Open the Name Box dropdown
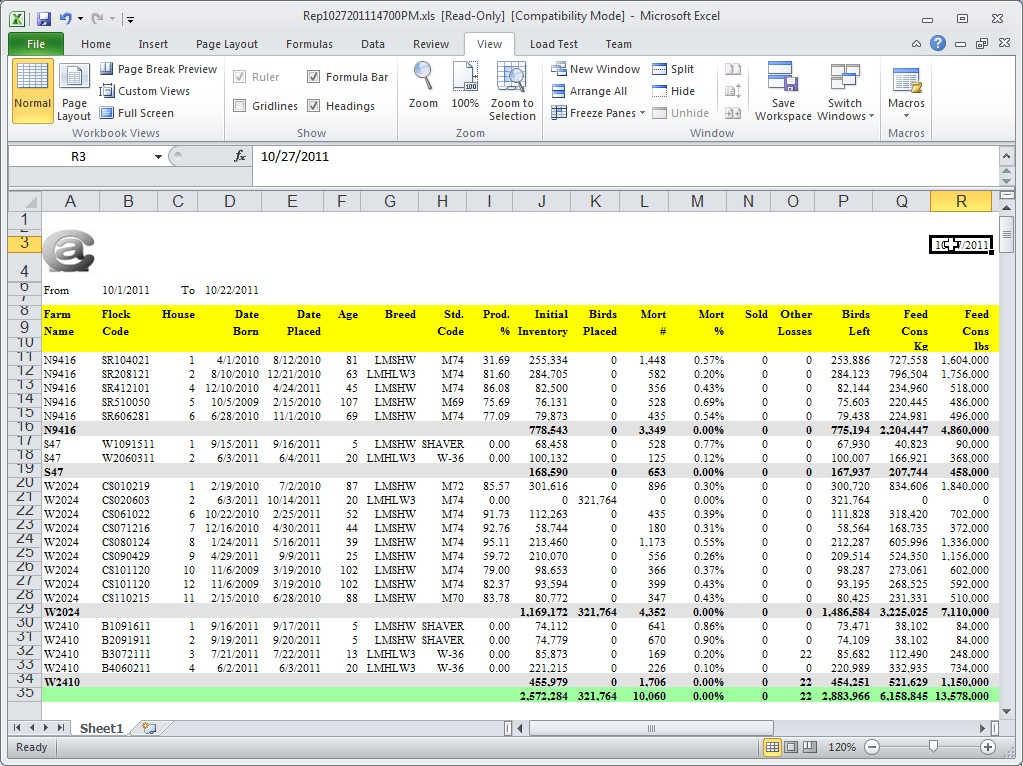Screen dimensions: 1023x766 [158, 157]
